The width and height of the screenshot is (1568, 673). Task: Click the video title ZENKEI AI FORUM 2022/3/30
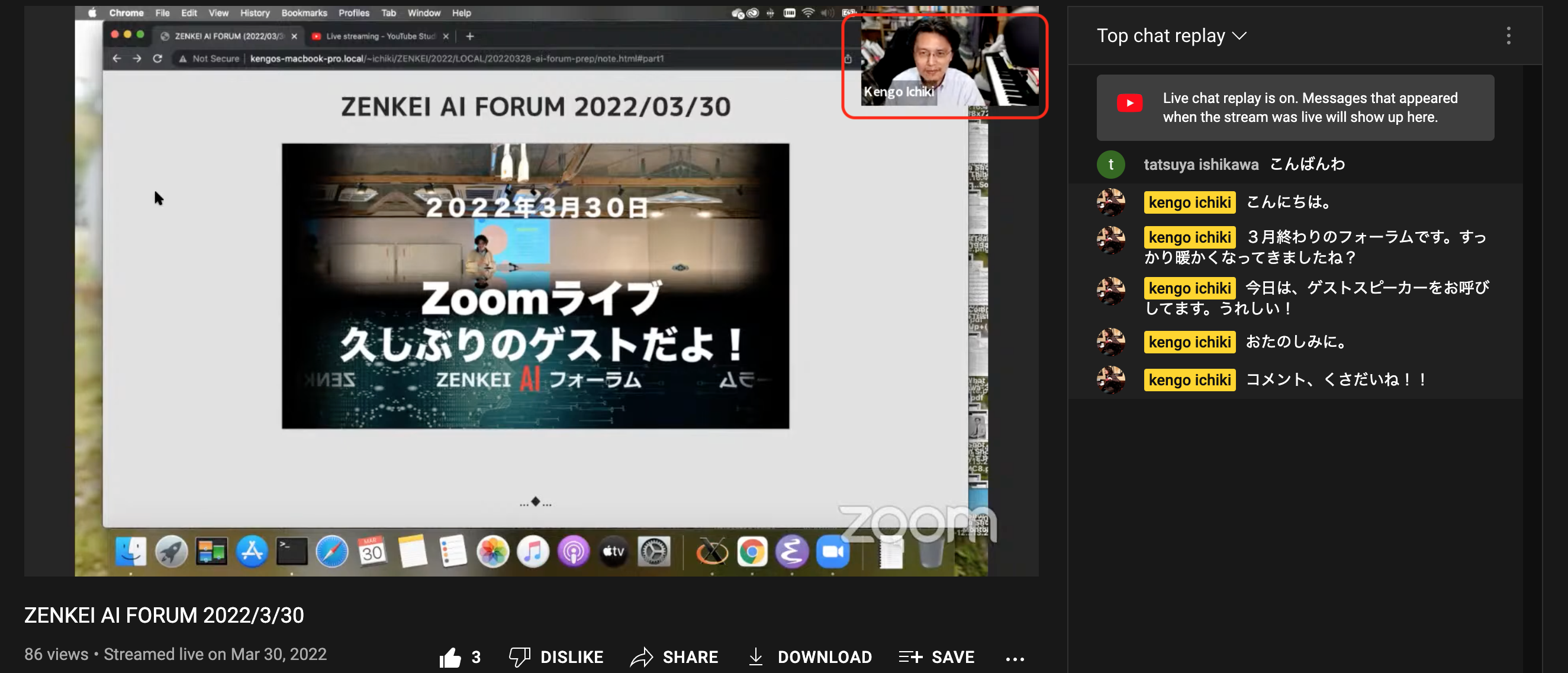(x=164, y=615)
